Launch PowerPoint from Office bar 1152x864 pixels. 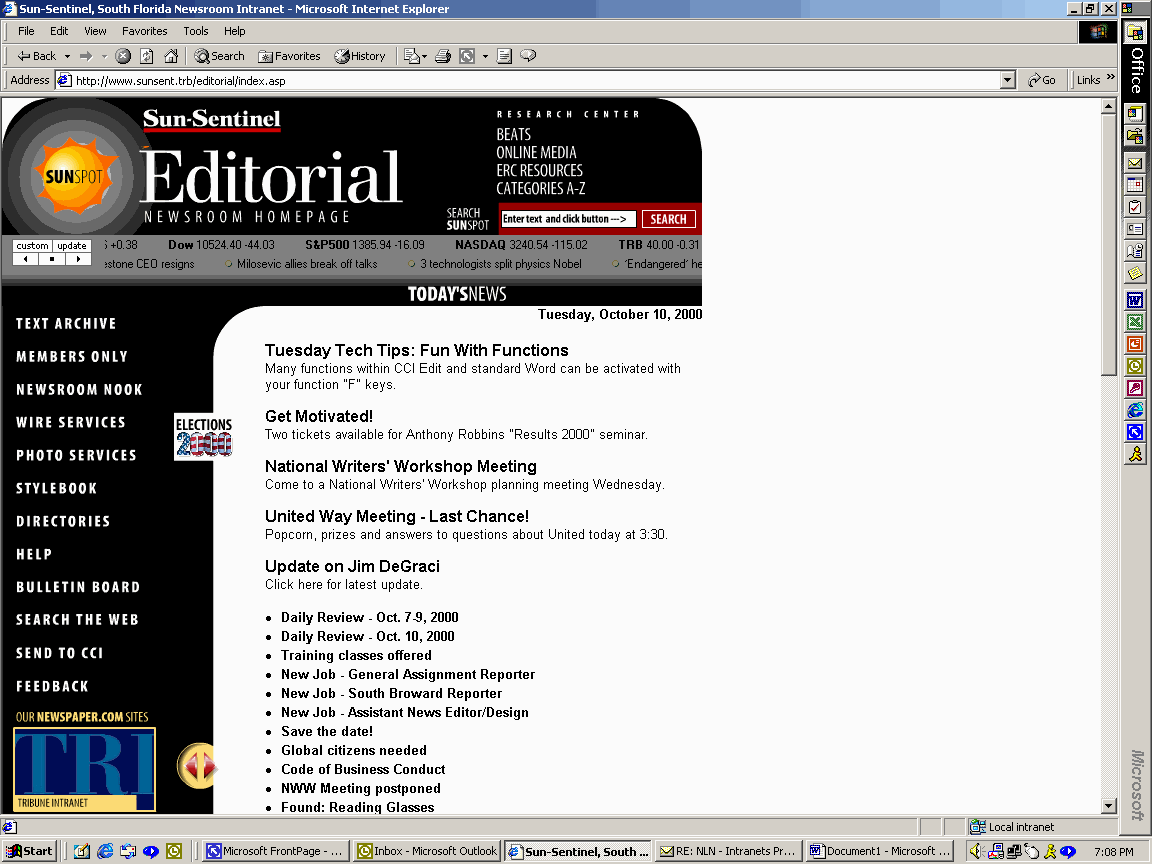[1135, 344]
